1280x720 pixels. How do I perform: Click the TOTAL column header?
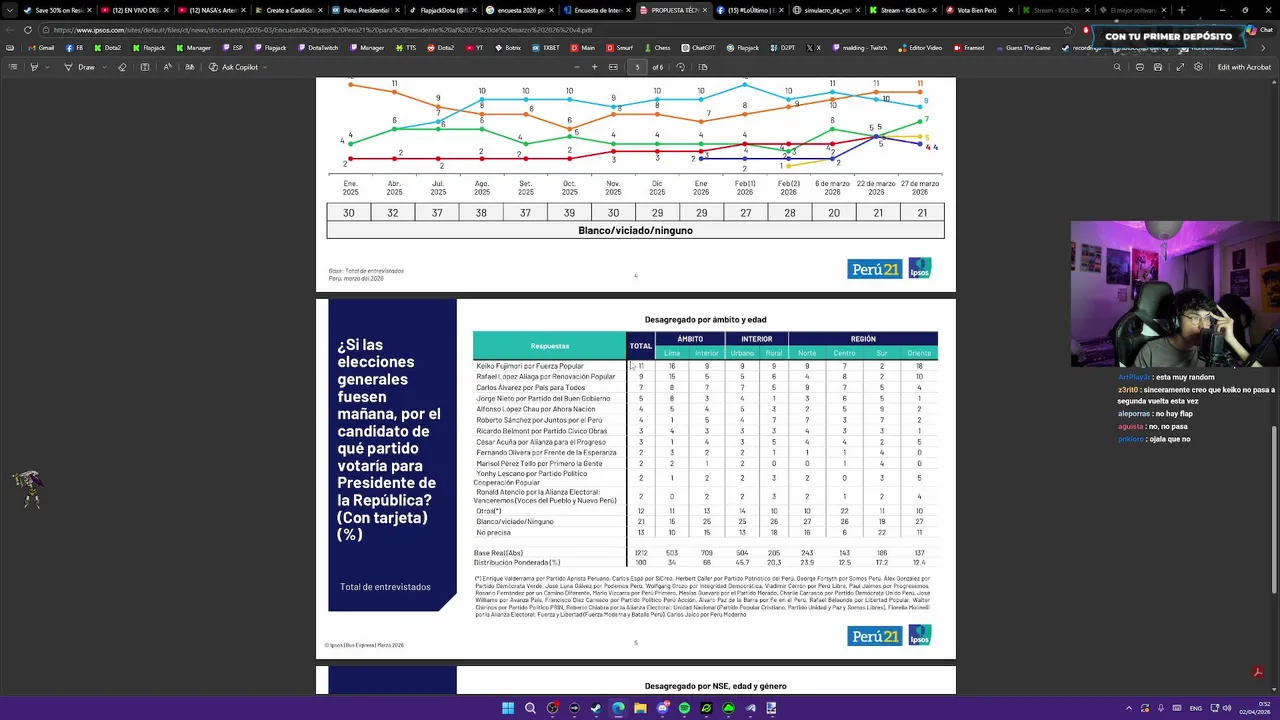640,346
